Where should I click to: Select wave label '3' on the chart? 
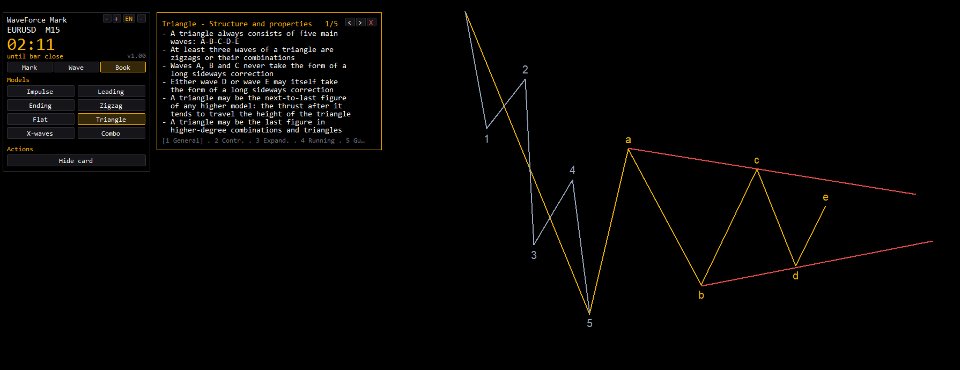[534, 255]
